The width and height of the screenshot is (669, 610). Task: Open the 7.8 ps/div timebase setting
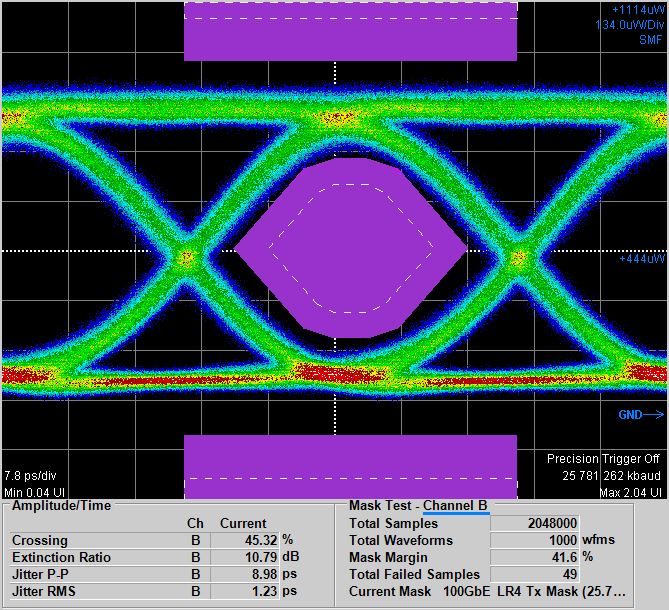point(33,476)
